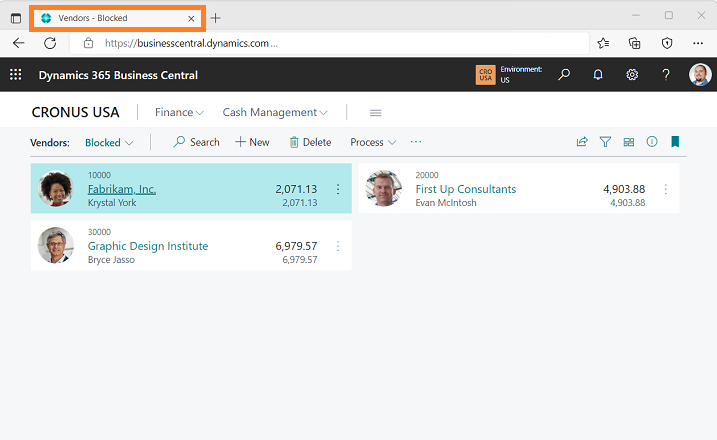Click the bold 6,979.57 balance value
The width and height of the screenshot is (717, 440).
[x=296, y=246]
